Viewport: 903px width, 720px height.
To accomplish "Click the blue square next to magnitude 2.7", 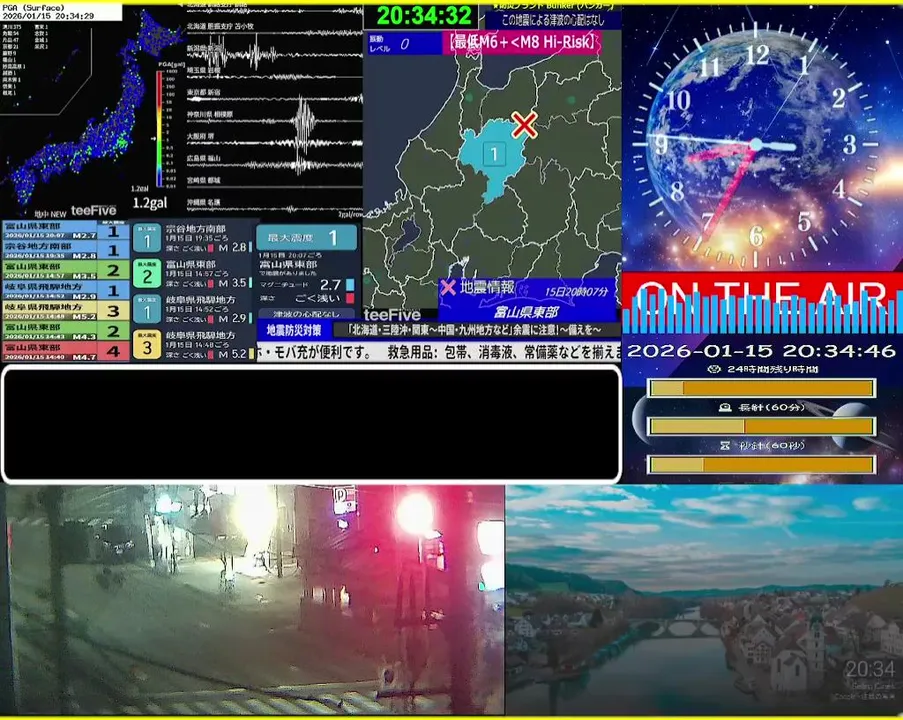I will (350, 285).
